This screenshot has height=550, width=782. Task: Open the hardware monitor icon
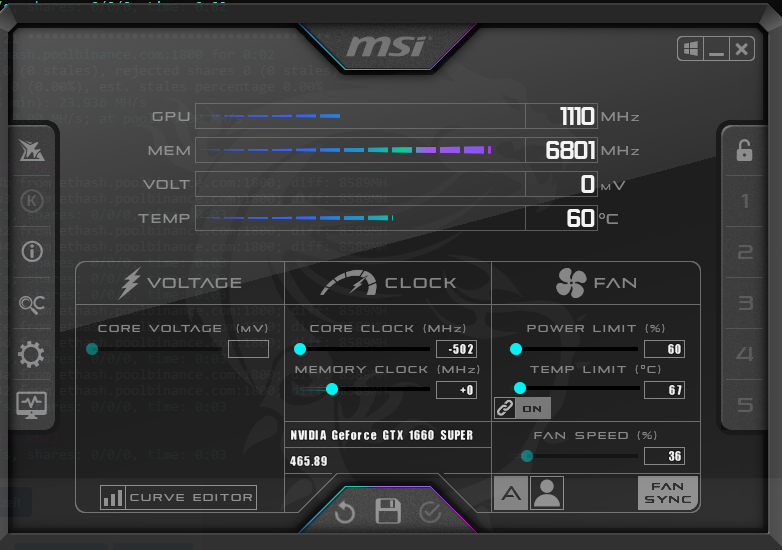tap(31, 405)
